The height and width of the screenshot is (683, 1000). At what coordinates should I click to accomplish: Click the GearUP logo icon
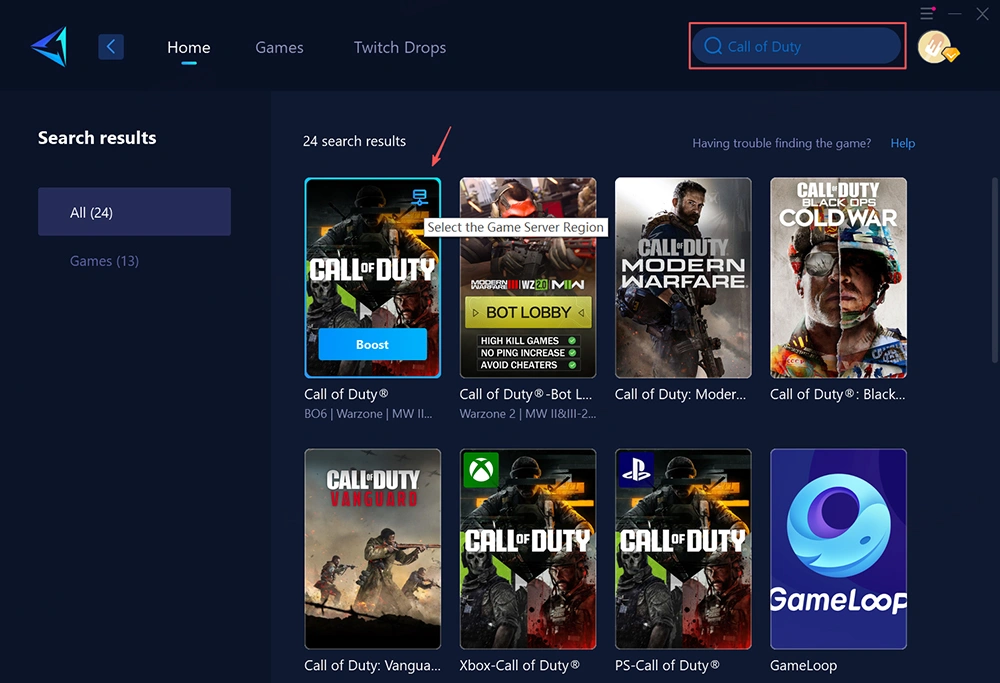48,47
